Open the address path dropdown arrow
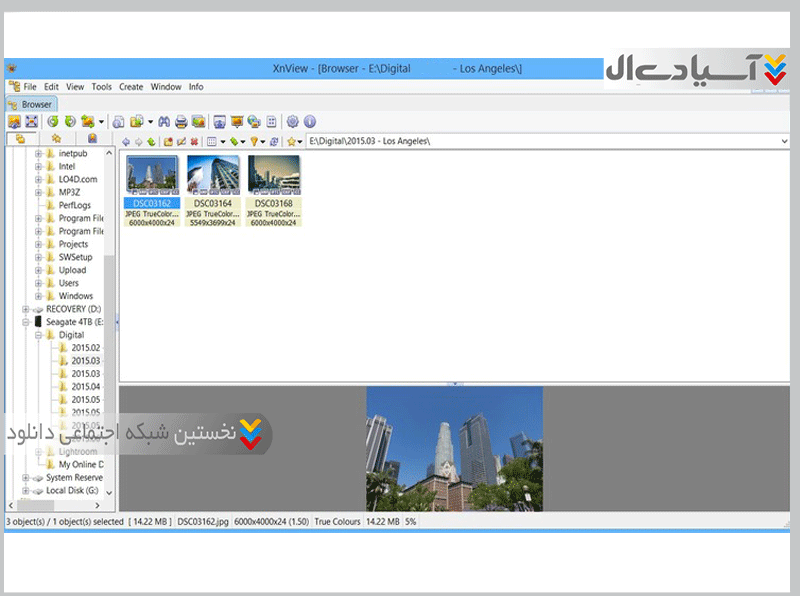The width and height of the screenshot is (800, 600). [783, 142]
